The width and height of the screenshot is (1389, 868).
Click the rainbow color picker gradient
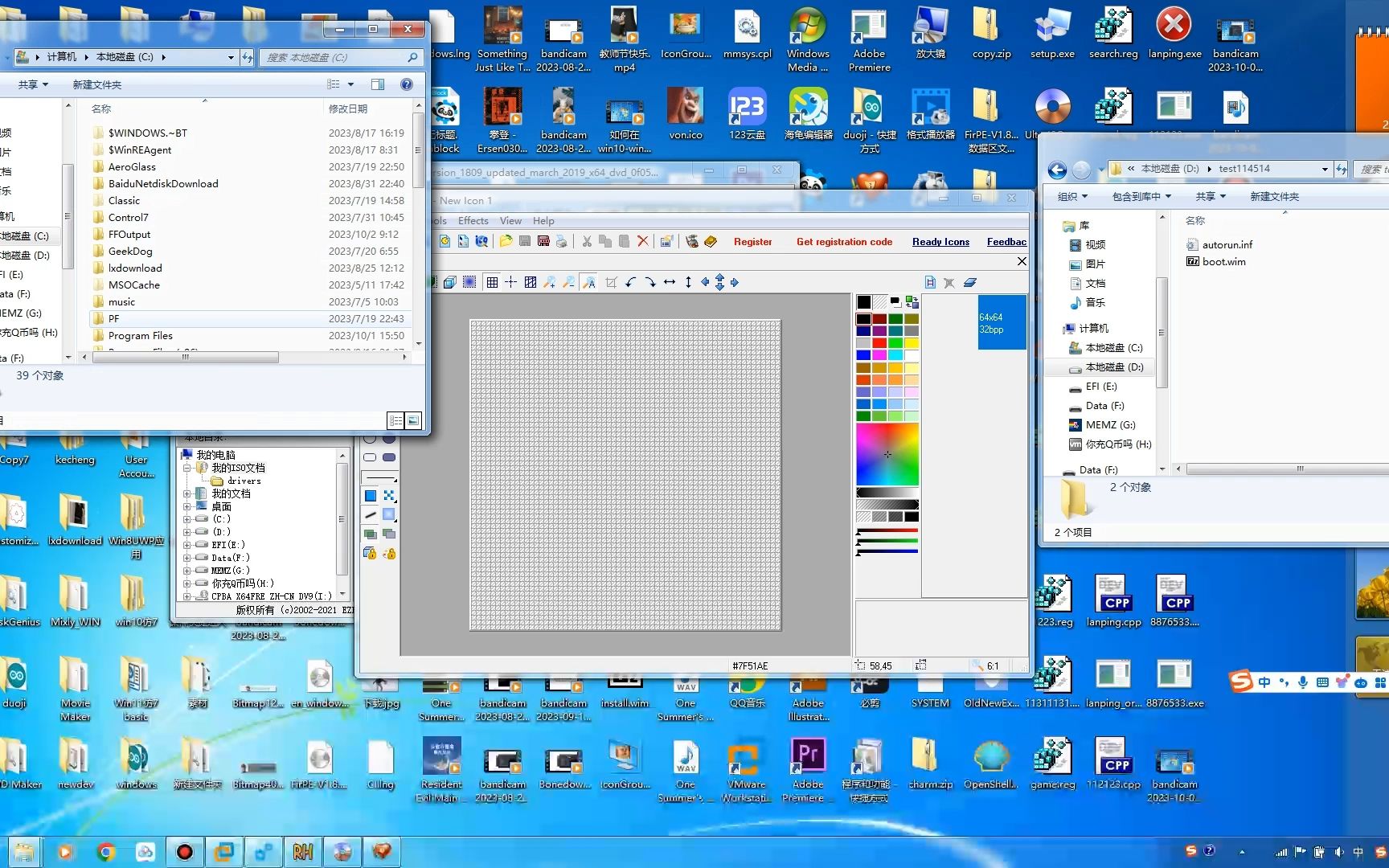click(887, 454)
